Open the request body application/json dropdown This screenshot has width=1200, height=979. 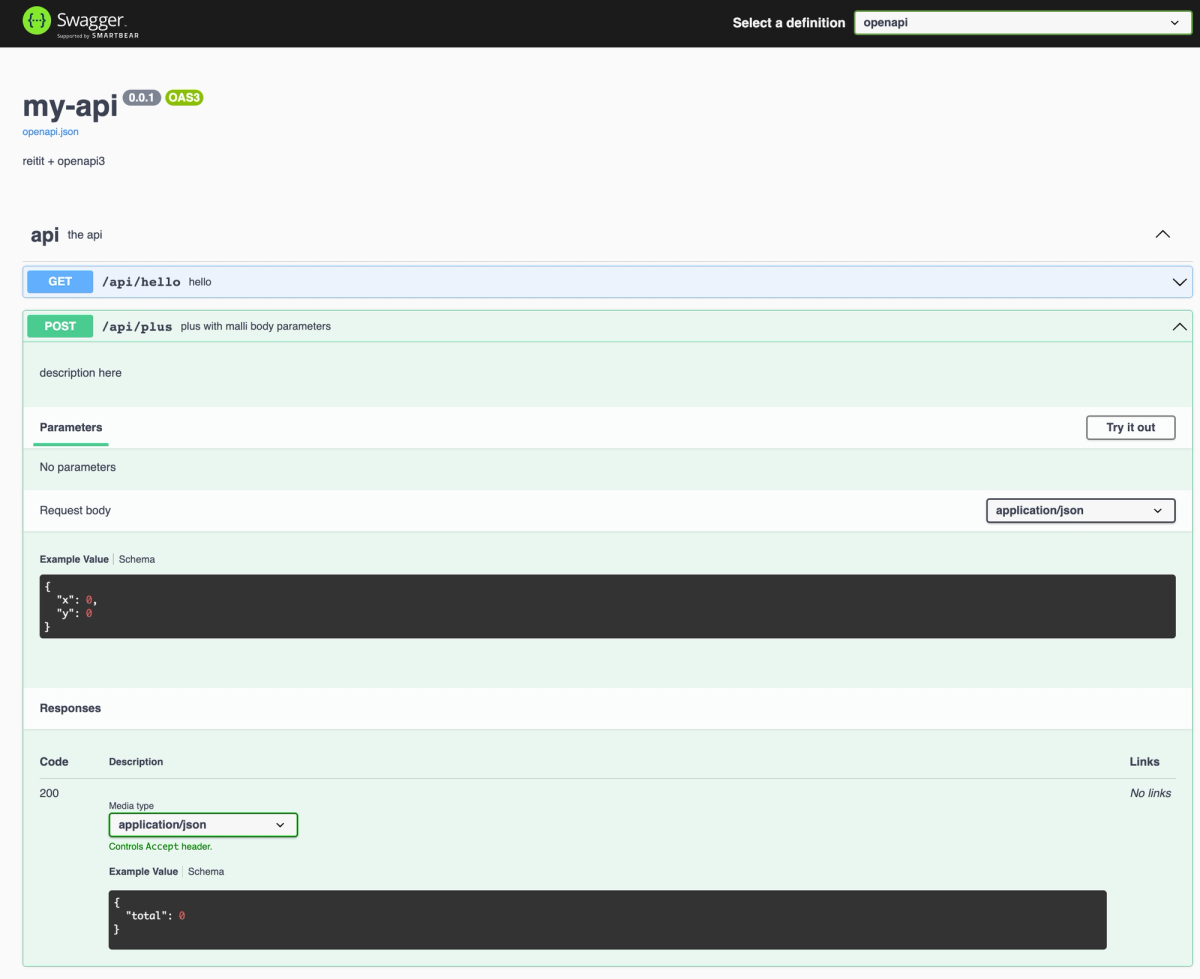1080,510
